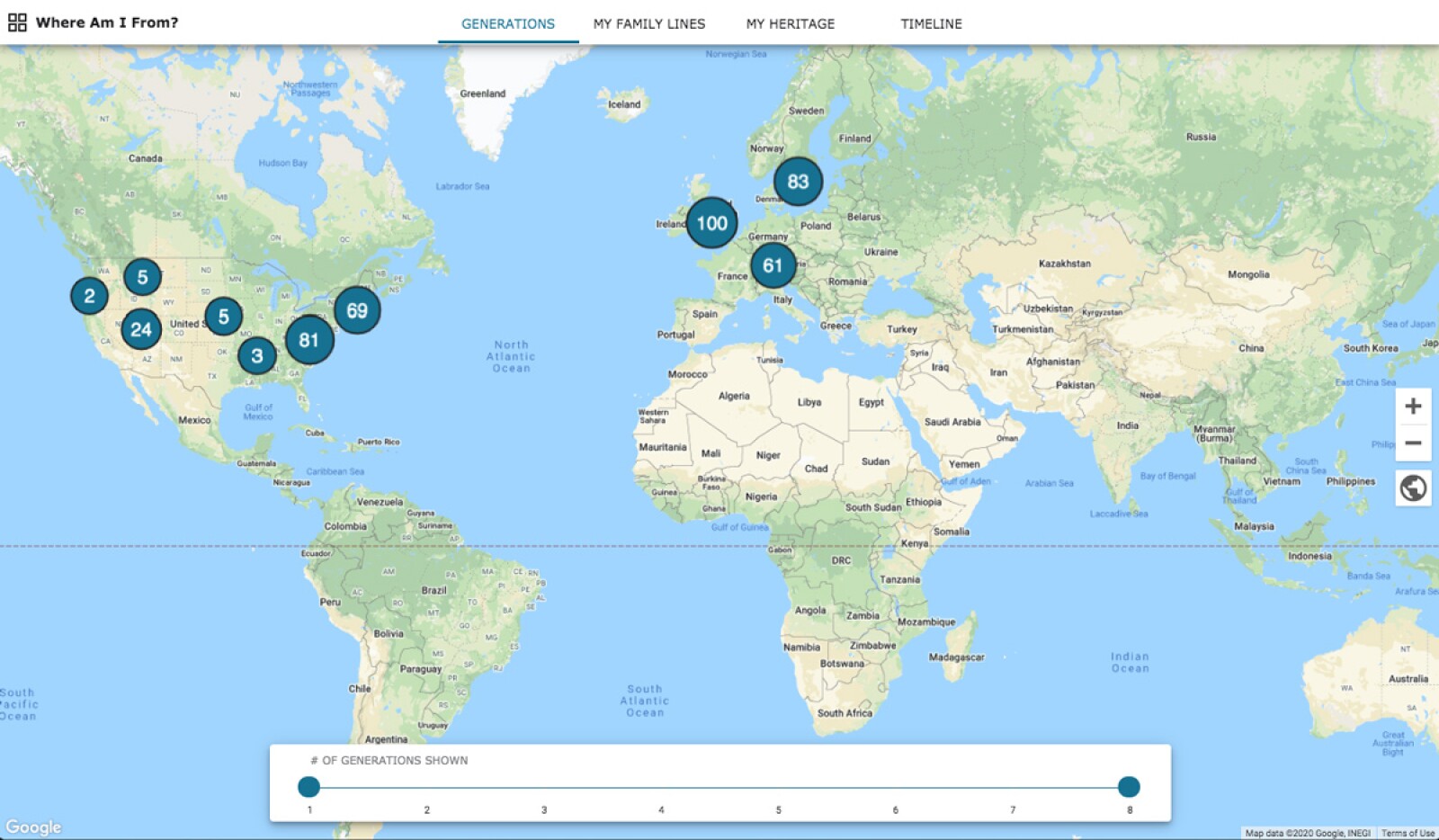Select the cluster marker labeled 2

pyautogui.click(x=89, y=296)
